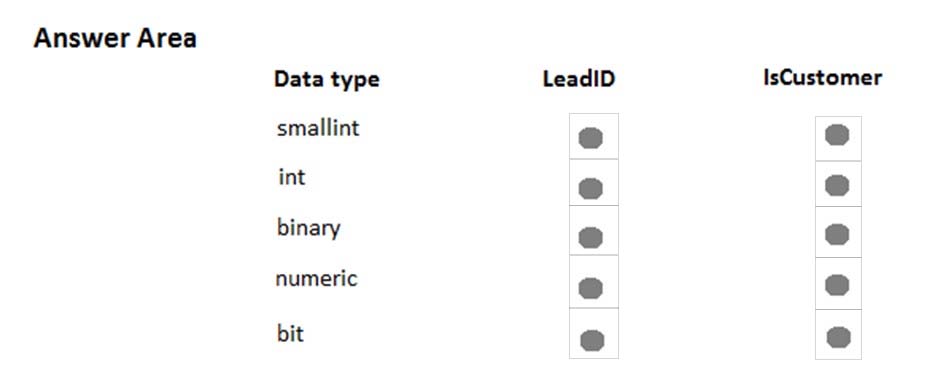Click the IsCustomer column header
This screenshot has height=379, width=927.
pos(822,77)
